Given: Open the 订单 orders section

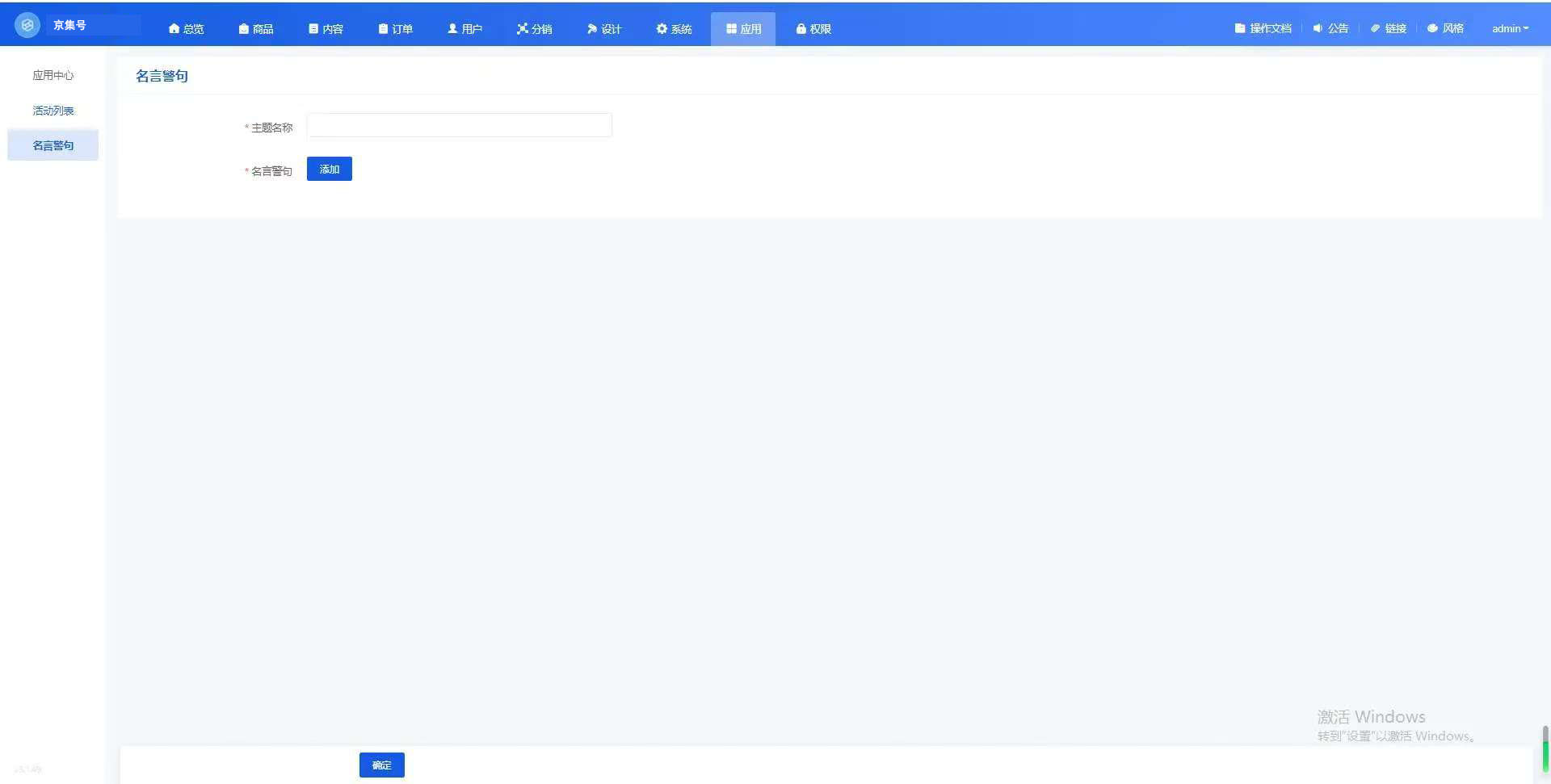Looking at the screenshot, I should point(395,29).
